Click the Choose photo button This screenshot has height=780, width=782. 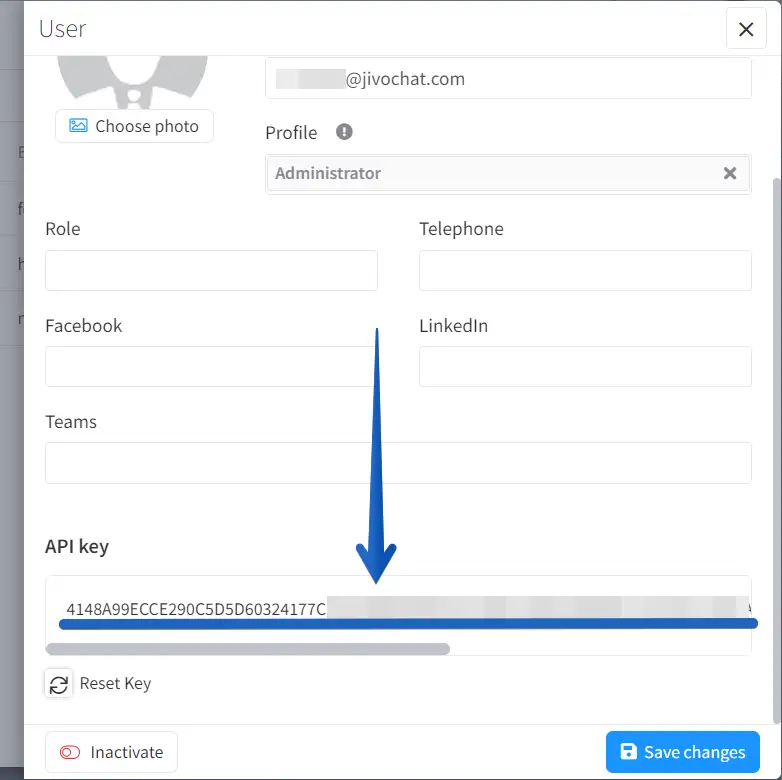[x=134, y=126]
